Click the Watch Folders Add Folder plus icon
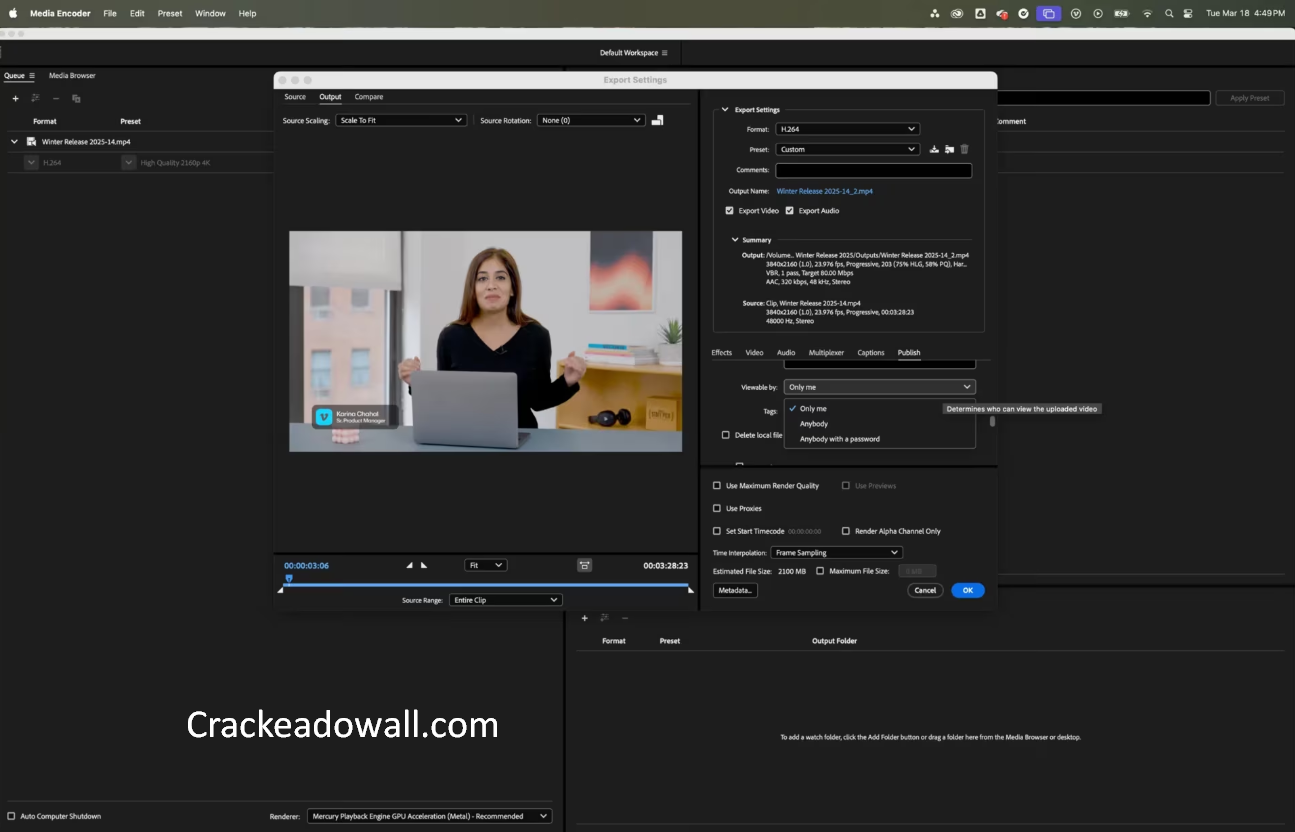 [x=585, y=618]
